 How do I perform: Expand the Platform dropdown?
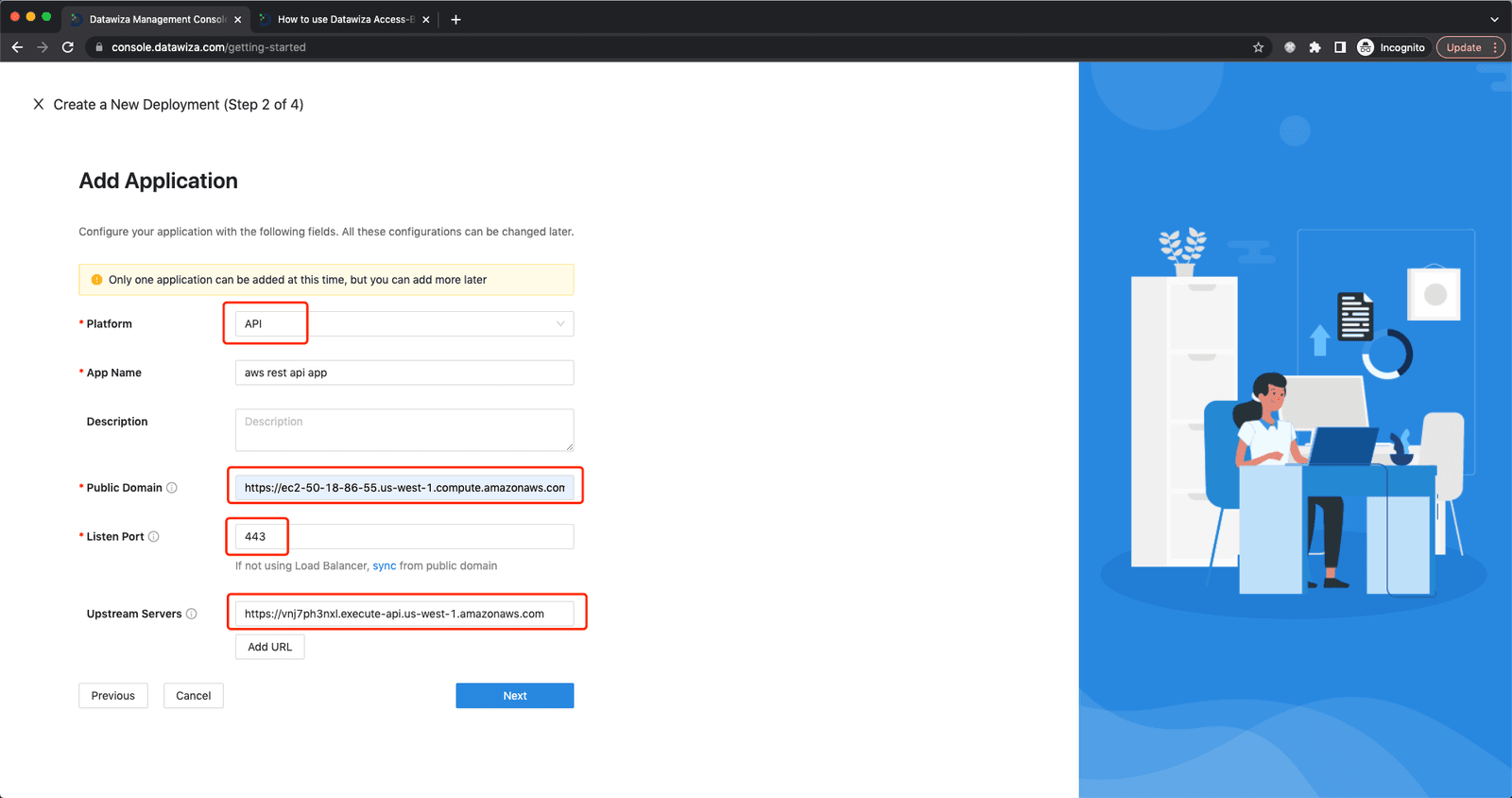click(x=404, y=323)
